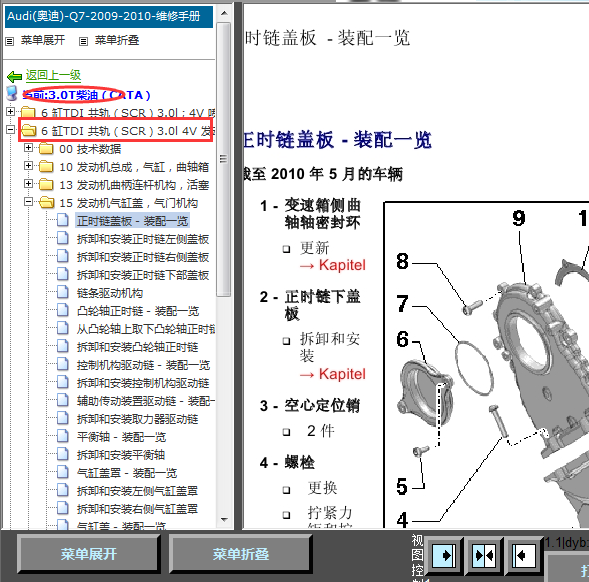Click the computer icon beside 当前:3.0T柴油

click(12, 93)
